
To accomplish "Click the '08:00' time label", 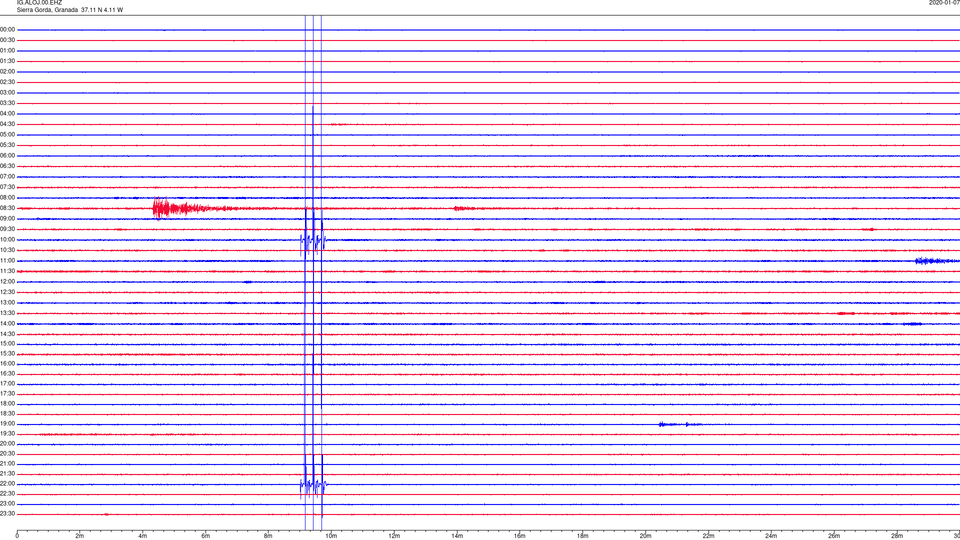I will (x=7, y=198).
